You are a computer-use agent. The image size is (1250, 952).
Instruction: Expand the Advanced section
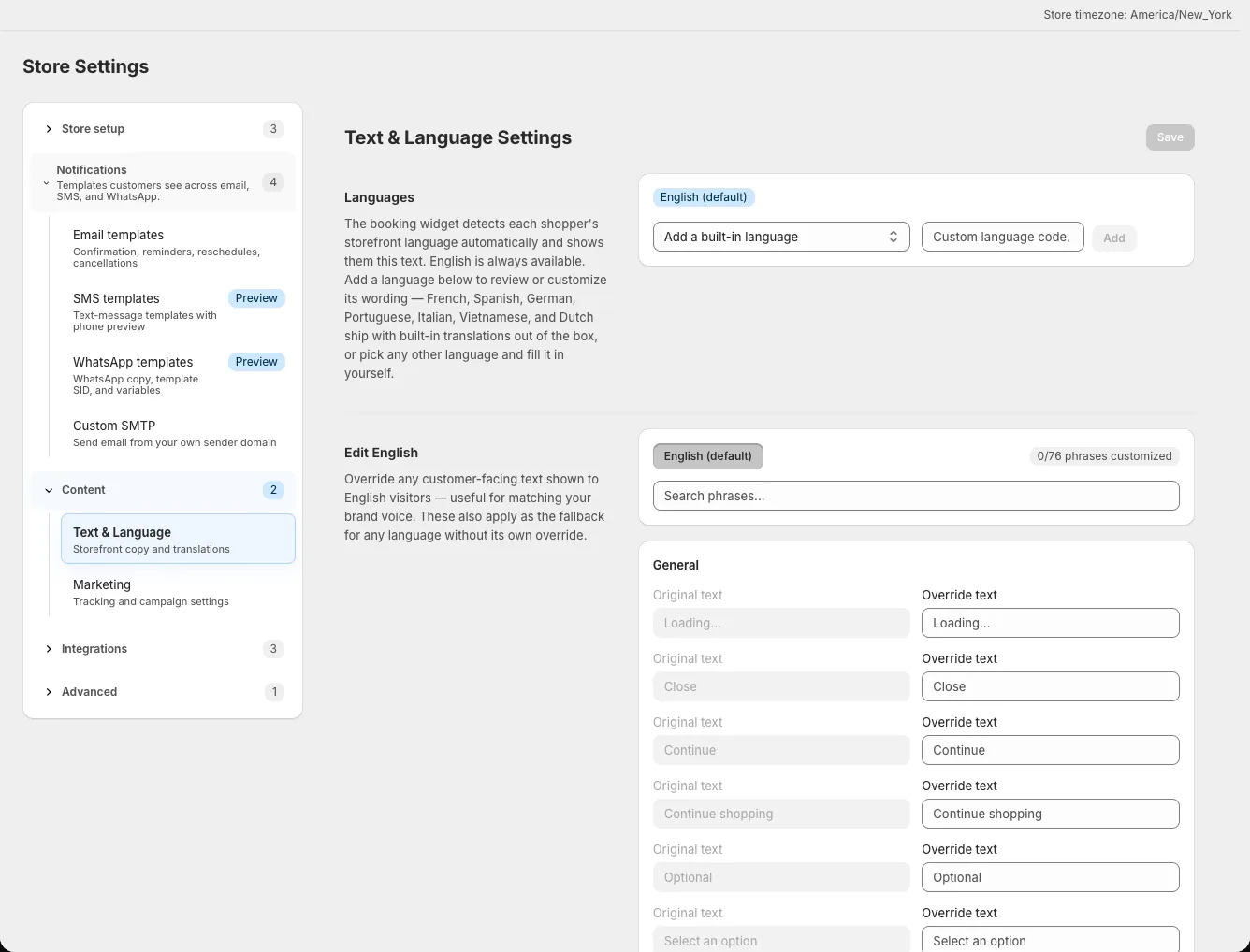(x=163, y=692)
